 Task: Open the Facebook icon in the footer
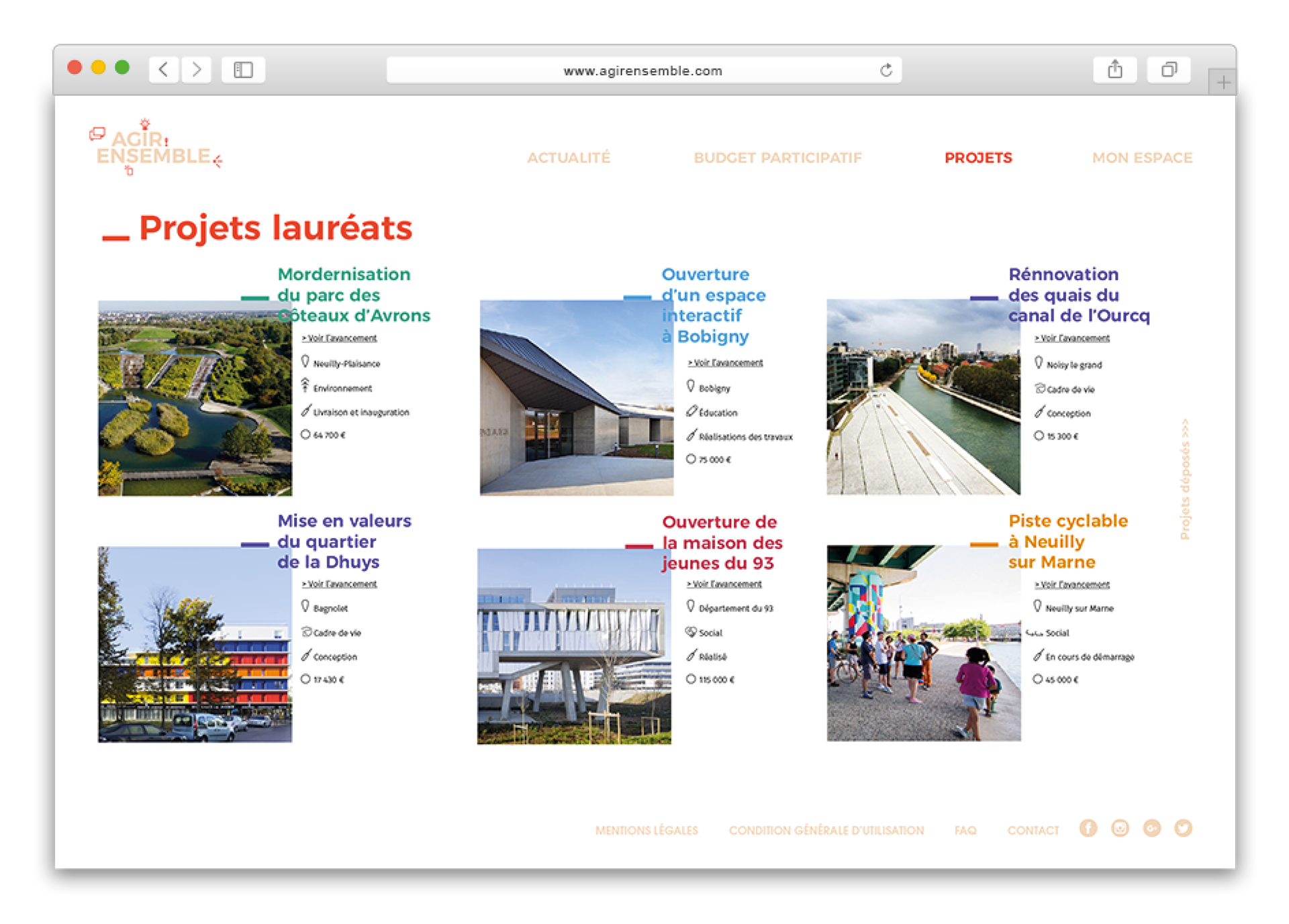[1088, 828]
